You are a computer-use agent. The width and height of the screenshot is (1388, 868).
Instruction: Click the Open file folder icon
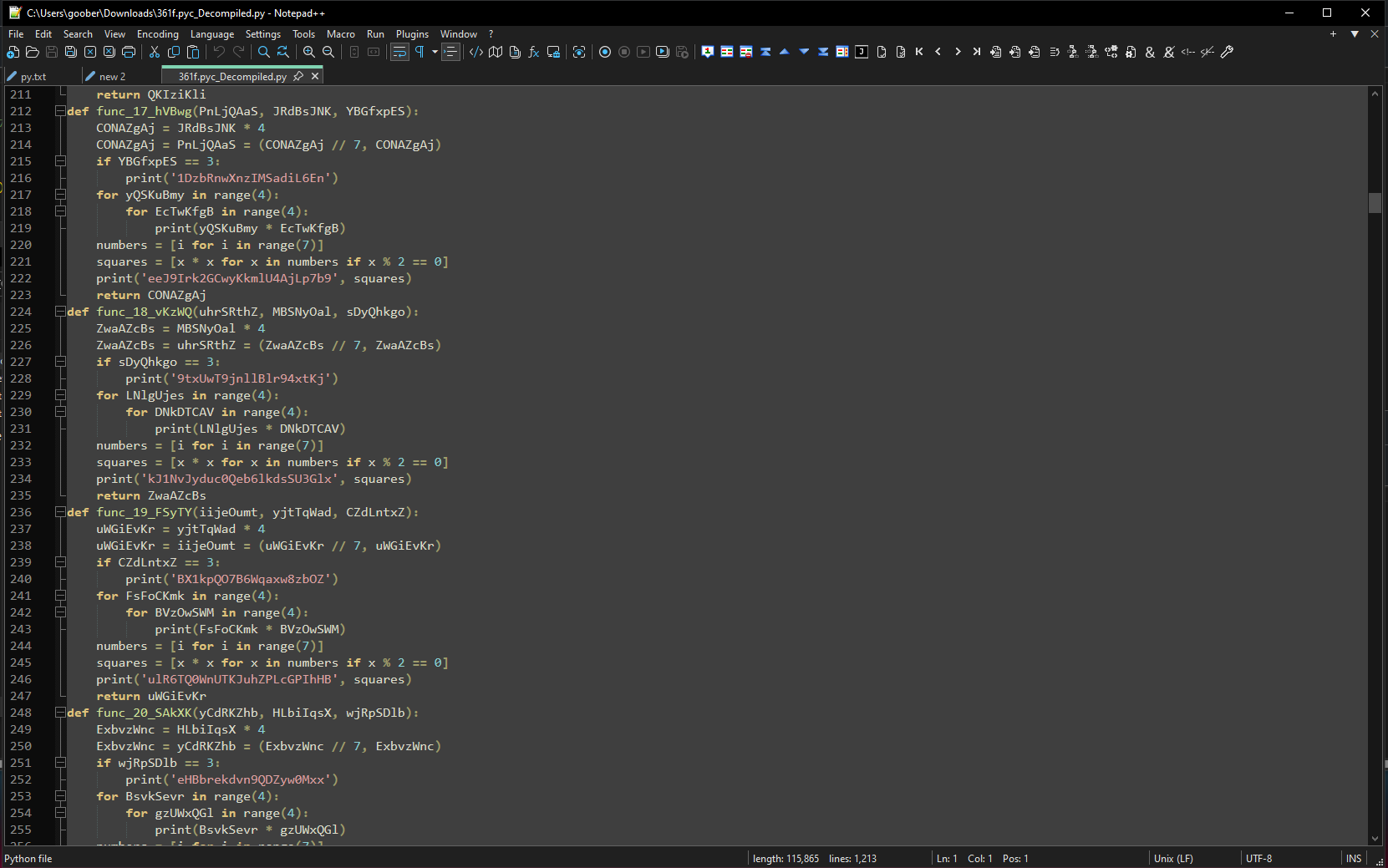(33, 52)
